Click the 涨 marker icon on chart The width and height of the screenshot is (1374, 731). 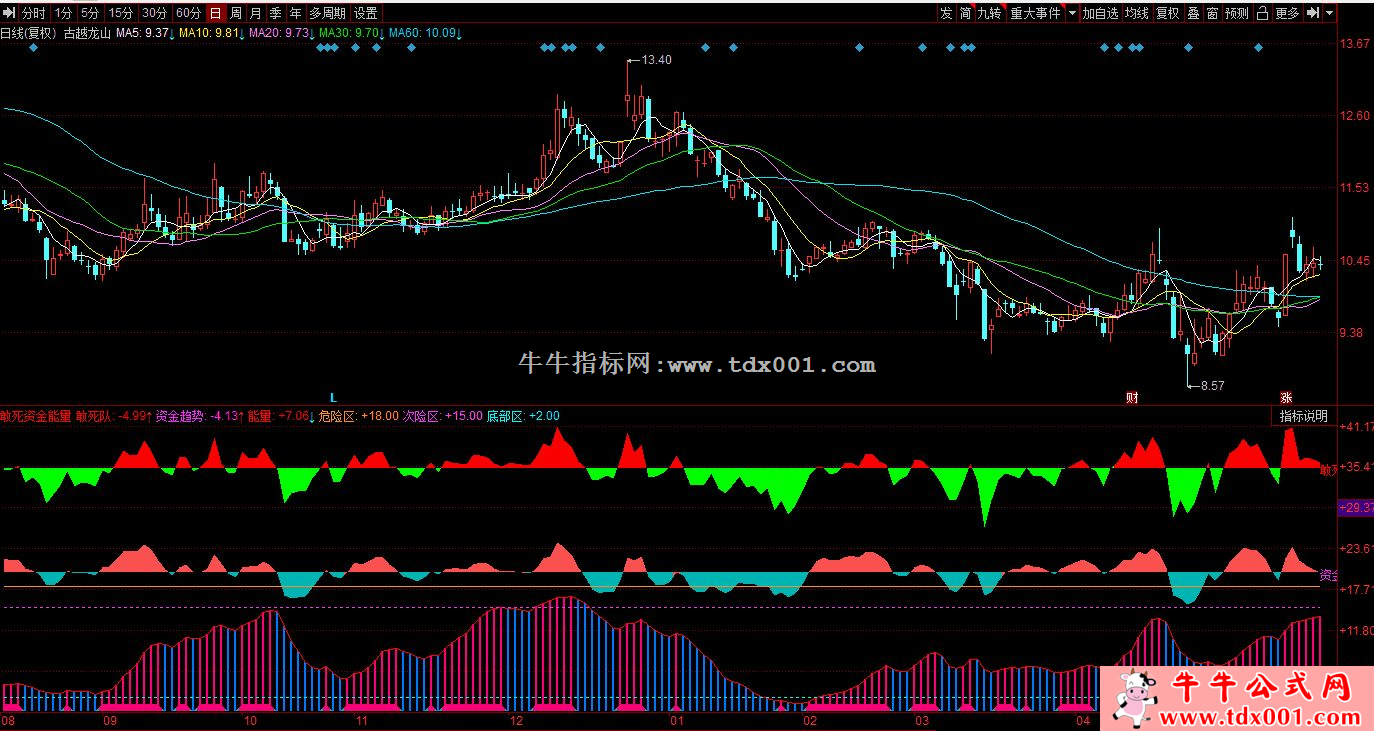1286,397
